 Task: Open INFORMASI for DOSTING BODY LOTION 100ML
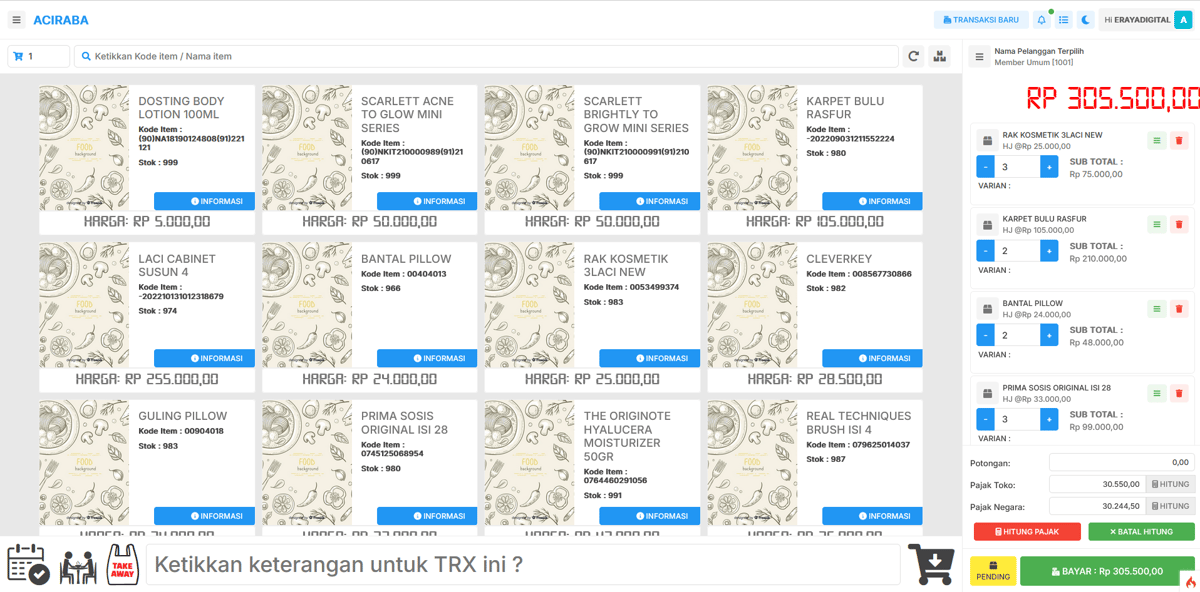click(204, 201)
